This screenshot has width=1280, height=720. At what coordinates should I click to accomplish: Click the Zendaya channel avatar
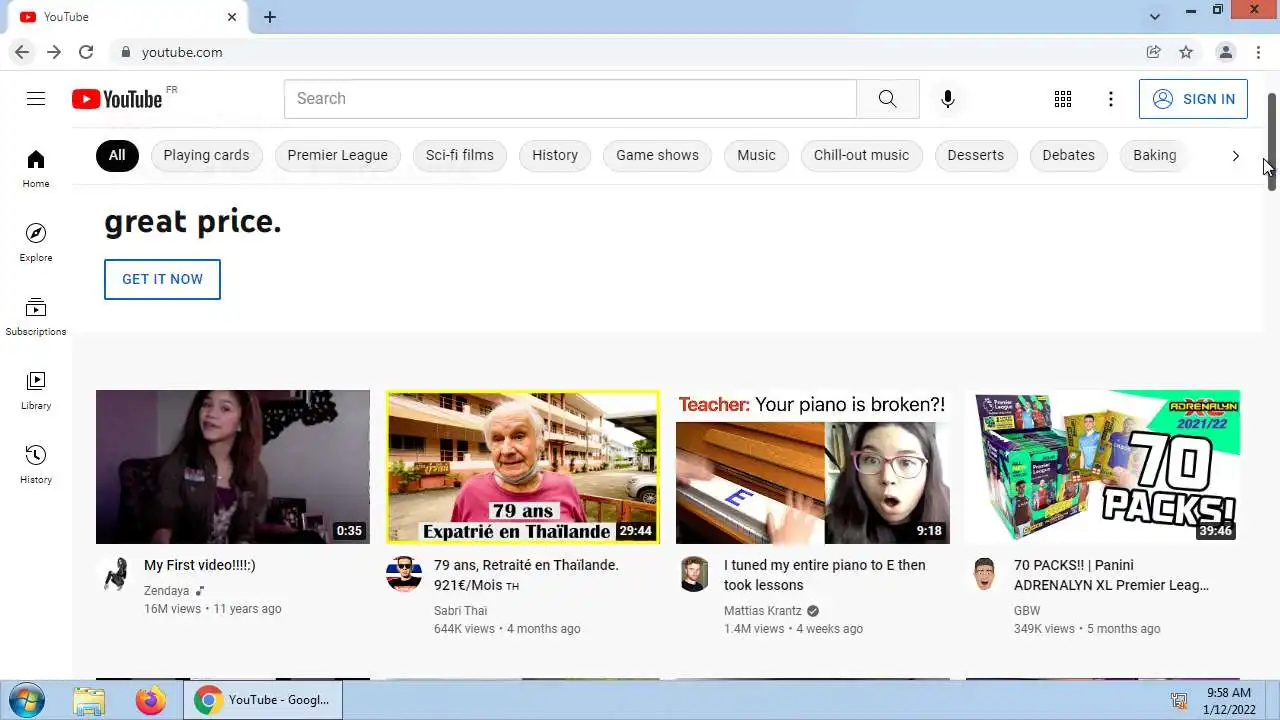(114, 574)
